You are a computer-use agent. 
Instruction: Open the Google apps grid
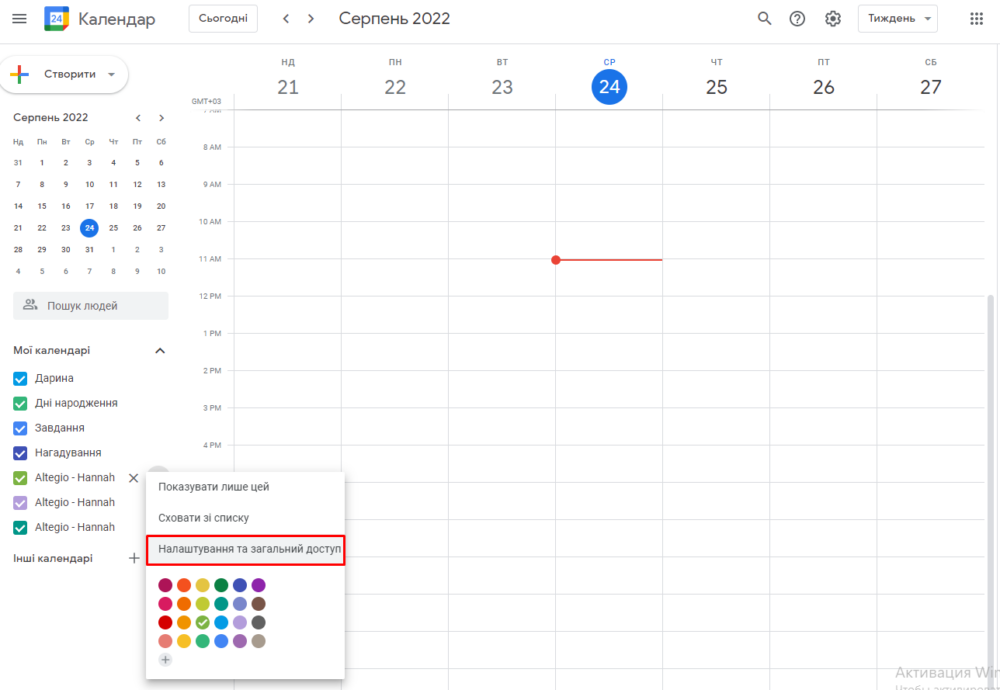coord(976,18)
